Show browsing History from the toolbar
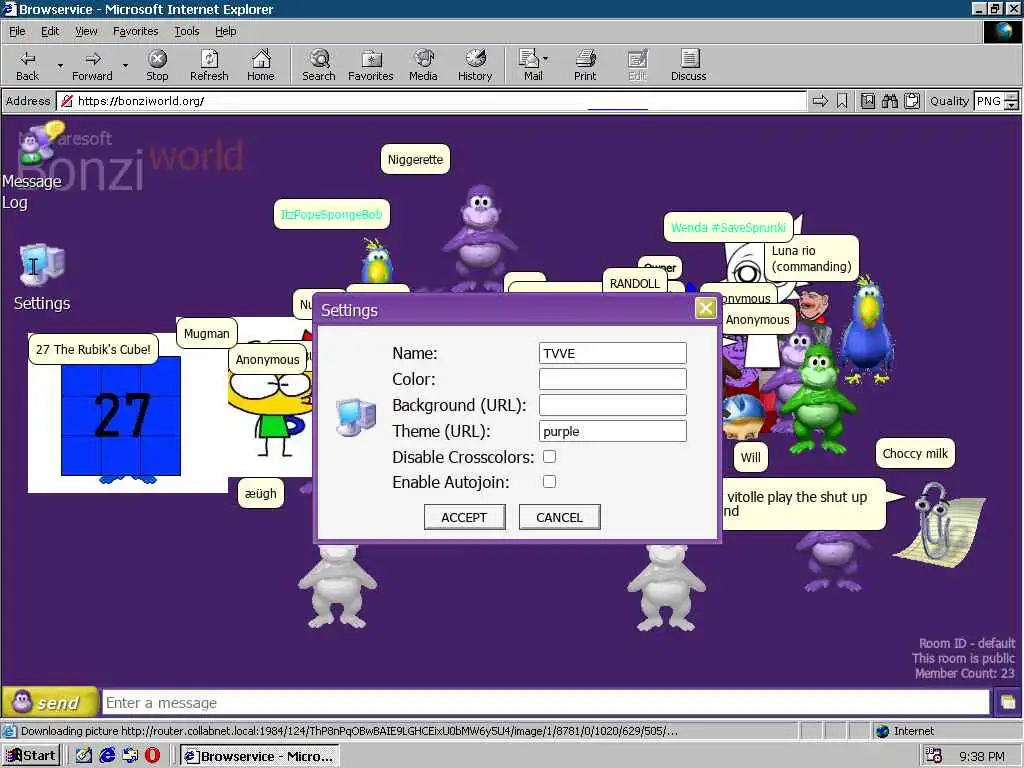The height and width of the screenshot is (768, 1024). click(x=475, y=65)
